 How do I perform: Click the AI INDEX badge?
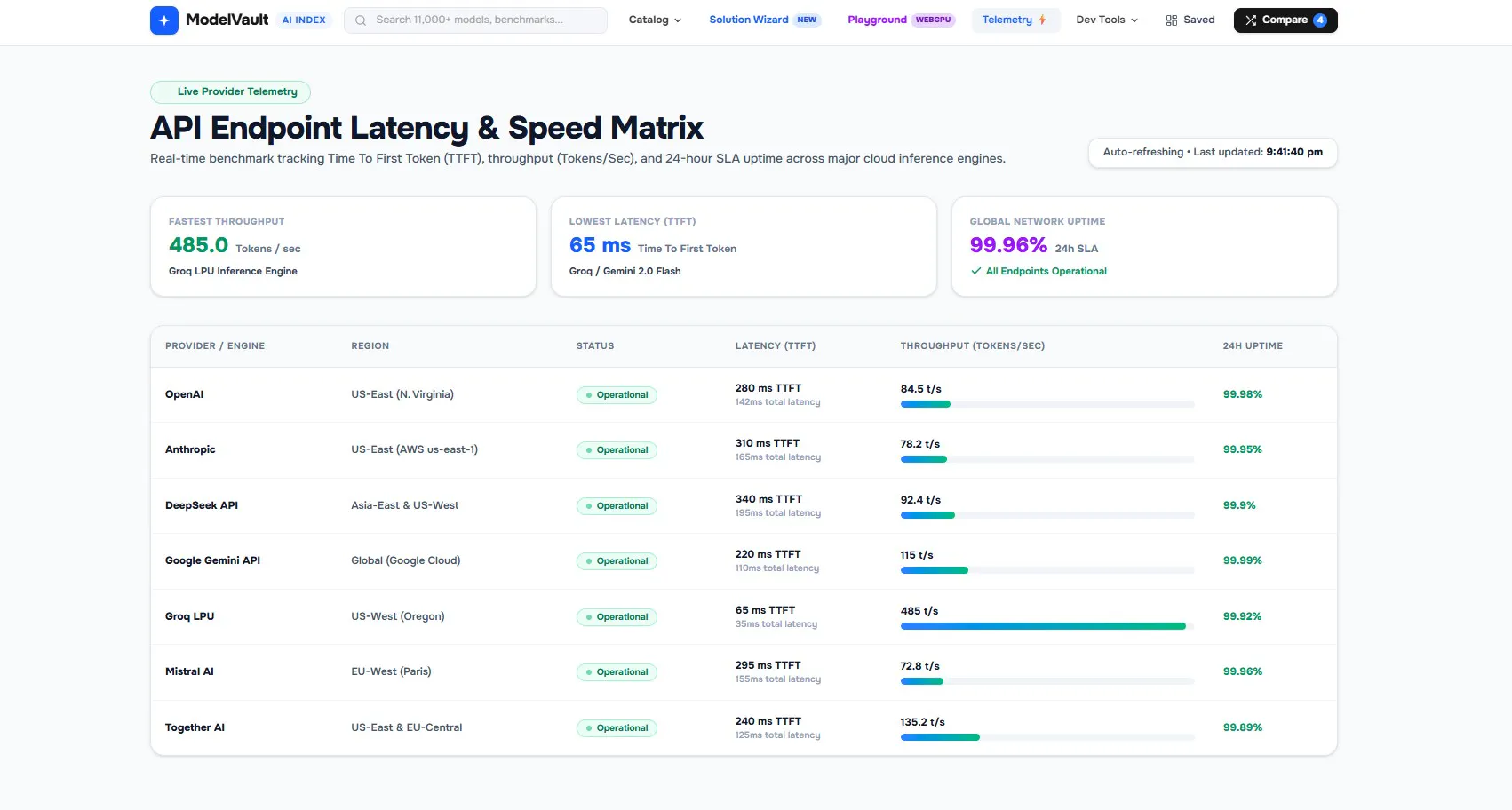click(x=304, y=20)
